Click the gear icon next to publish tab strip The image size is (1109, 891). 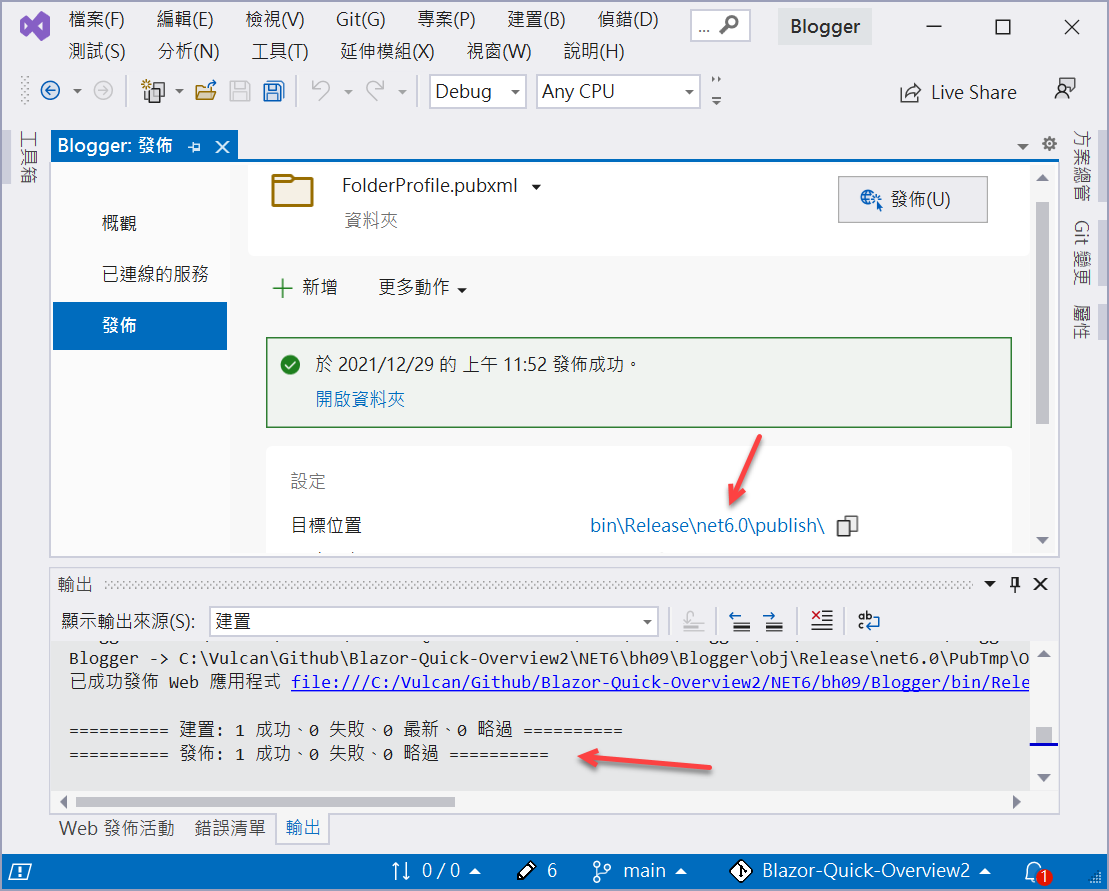[x=1050, y=144]
